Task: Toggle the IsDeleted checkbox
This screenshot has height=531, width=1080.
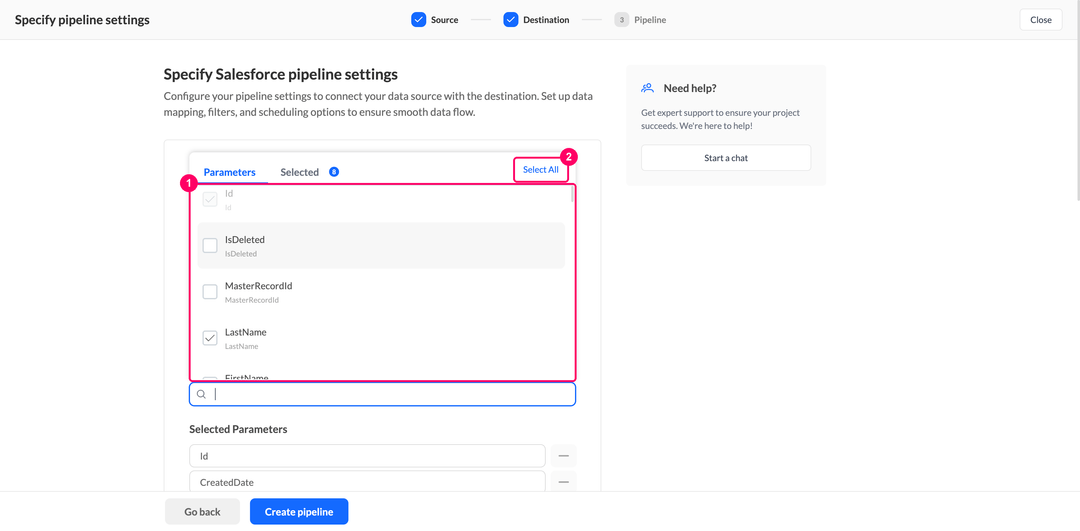Action: pyautogui.click(x=210, y=246)
